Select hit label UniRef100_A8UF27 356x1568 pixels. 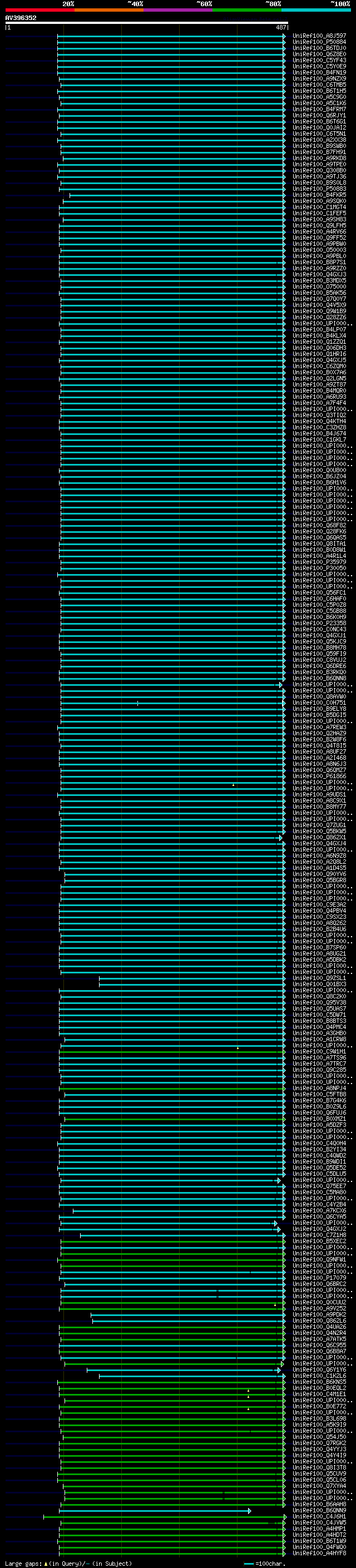point(319,751)
